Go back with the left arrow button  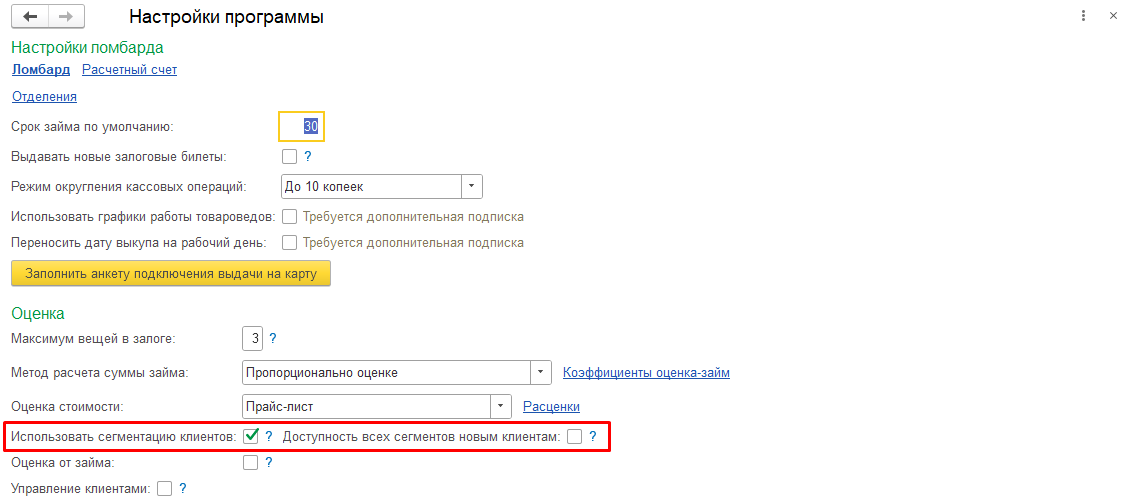pyautogui.click(x=30, y=16)
